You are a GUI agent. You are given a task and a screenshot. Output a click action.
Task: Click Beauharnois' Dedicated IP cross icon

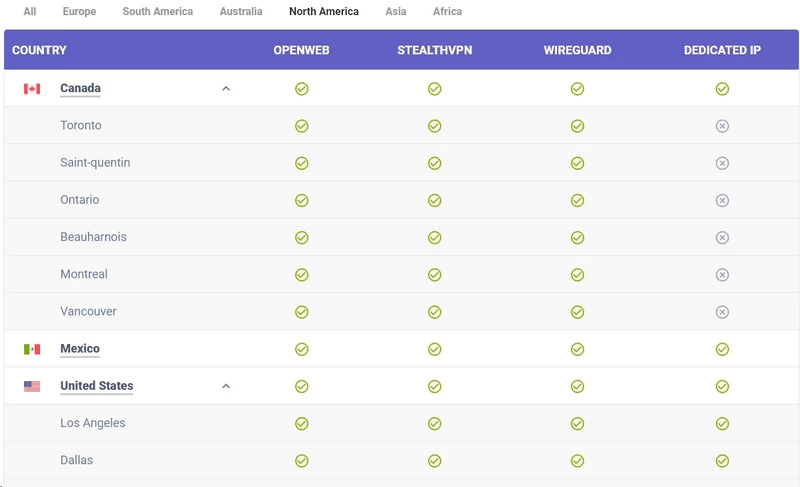(722, 238)
